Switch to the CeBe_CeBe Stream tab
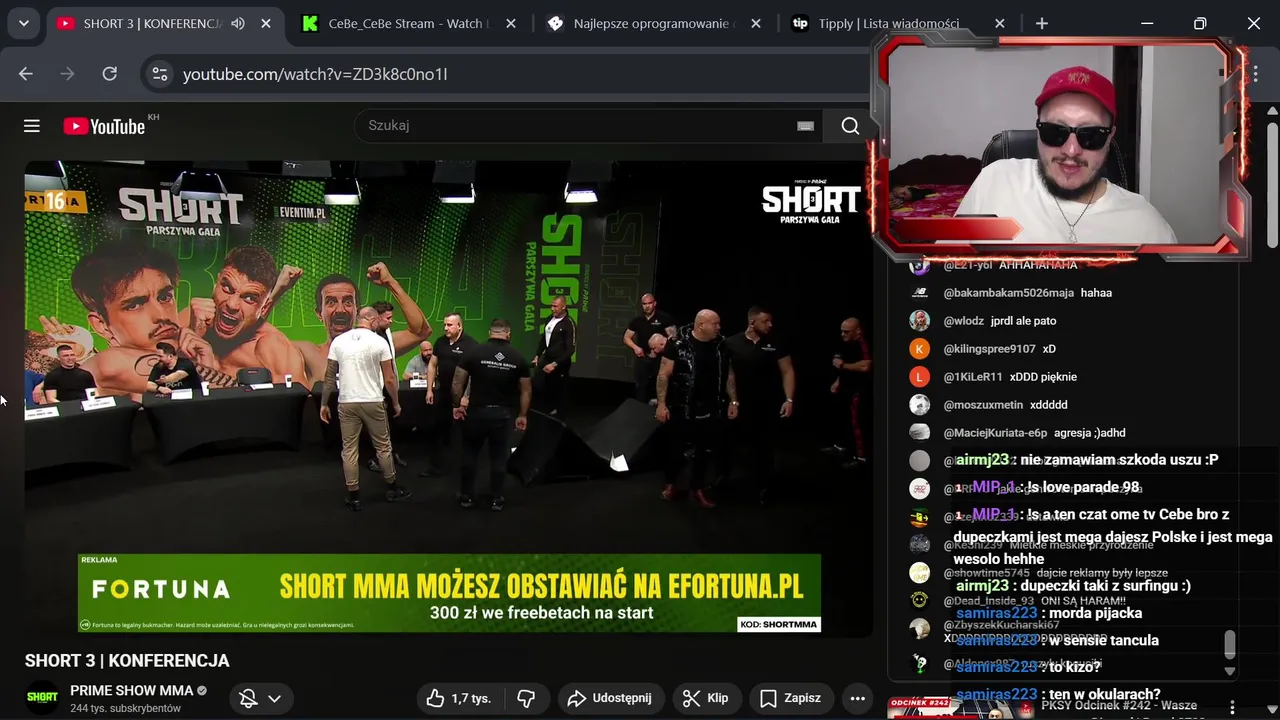The image size is (1280, 720). [x=408, y=23]
